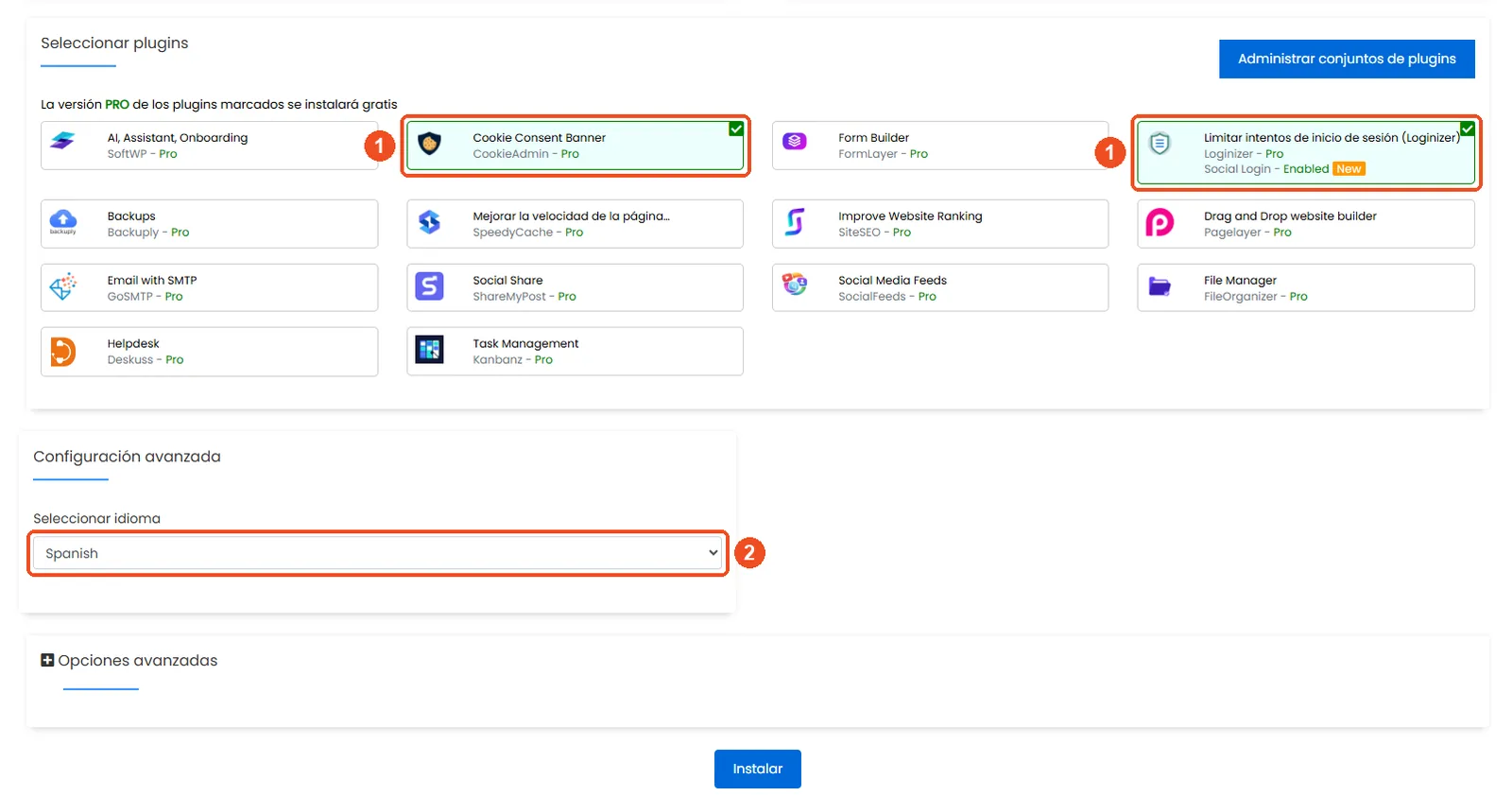Viewport: 1512px width, 796px height.
Task: Click the ShareMyPost Social Share icon
Action: pos(429,286)
